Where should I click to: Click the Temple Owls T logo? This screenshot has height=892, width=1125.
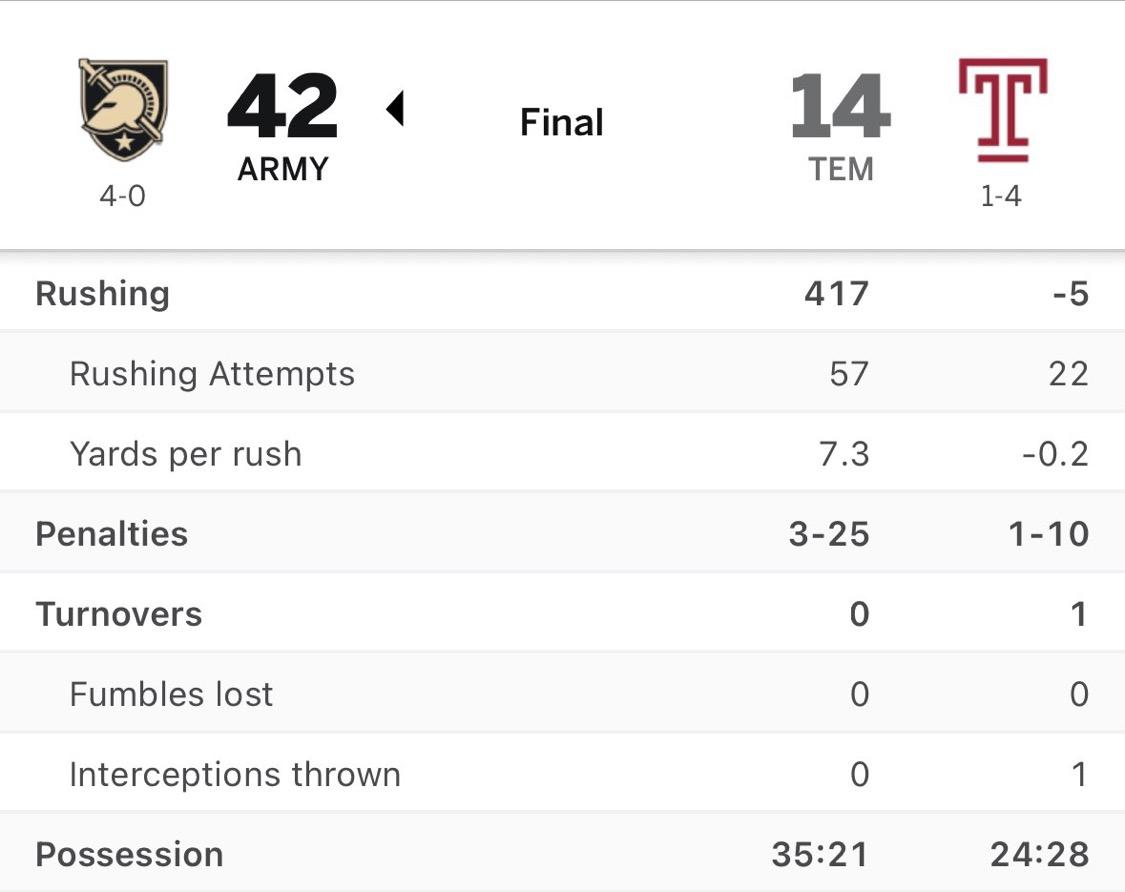tap(1002, 109)
